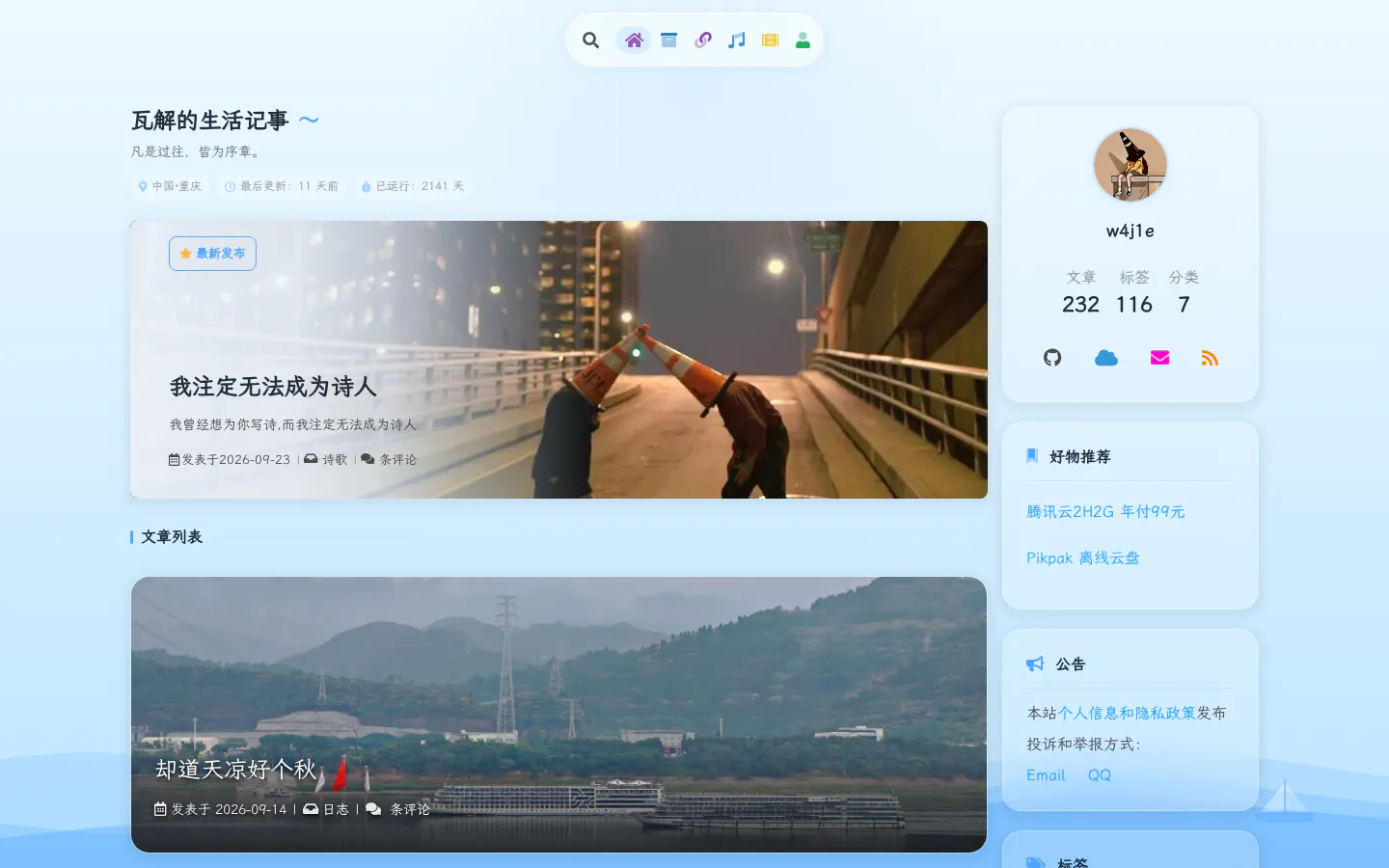Image resolution: width=1389 pixels, height=868 pixels.
Task: Open the blue cloud icon in profile card
Action: click(1106, 358)
